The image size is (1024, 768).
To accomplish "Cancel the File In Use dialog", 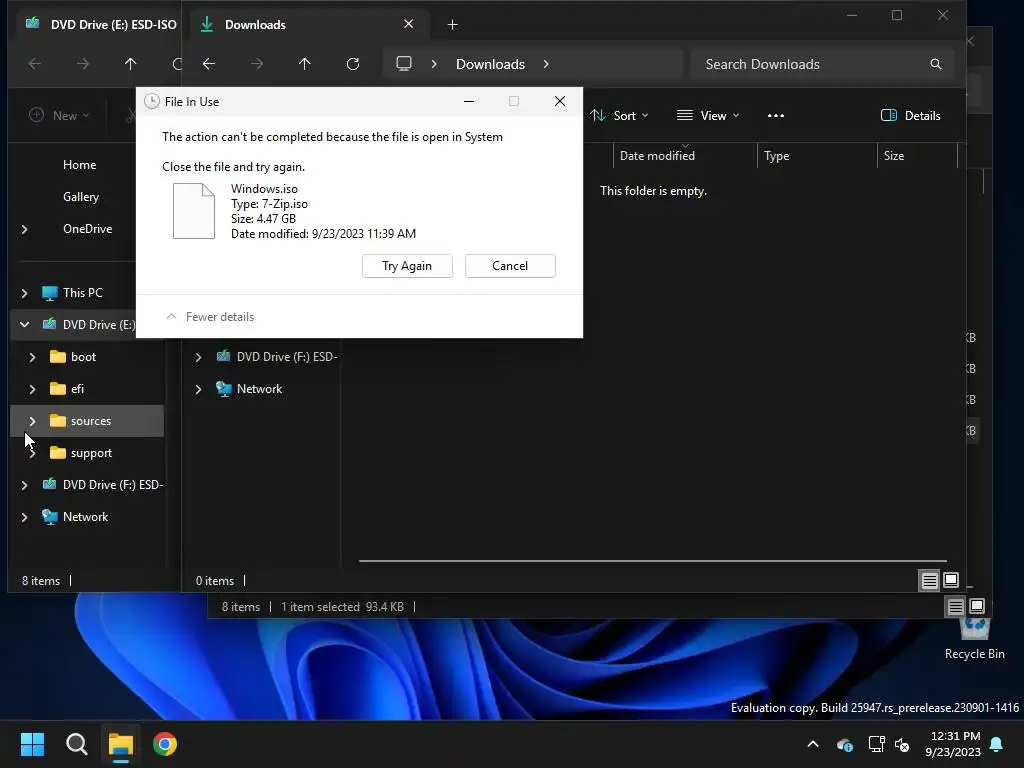I will coord(510,266).
